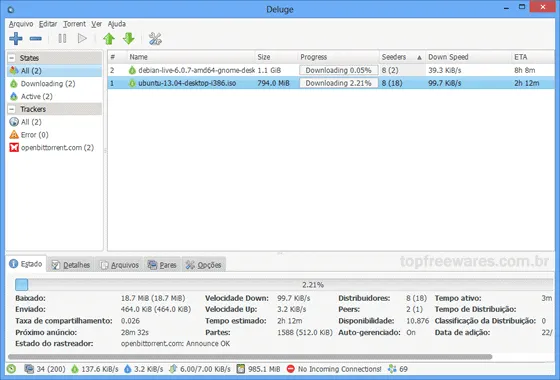Sort by the Name column header
The width and height of the screenshot is (560, 380).
point(191,57)
